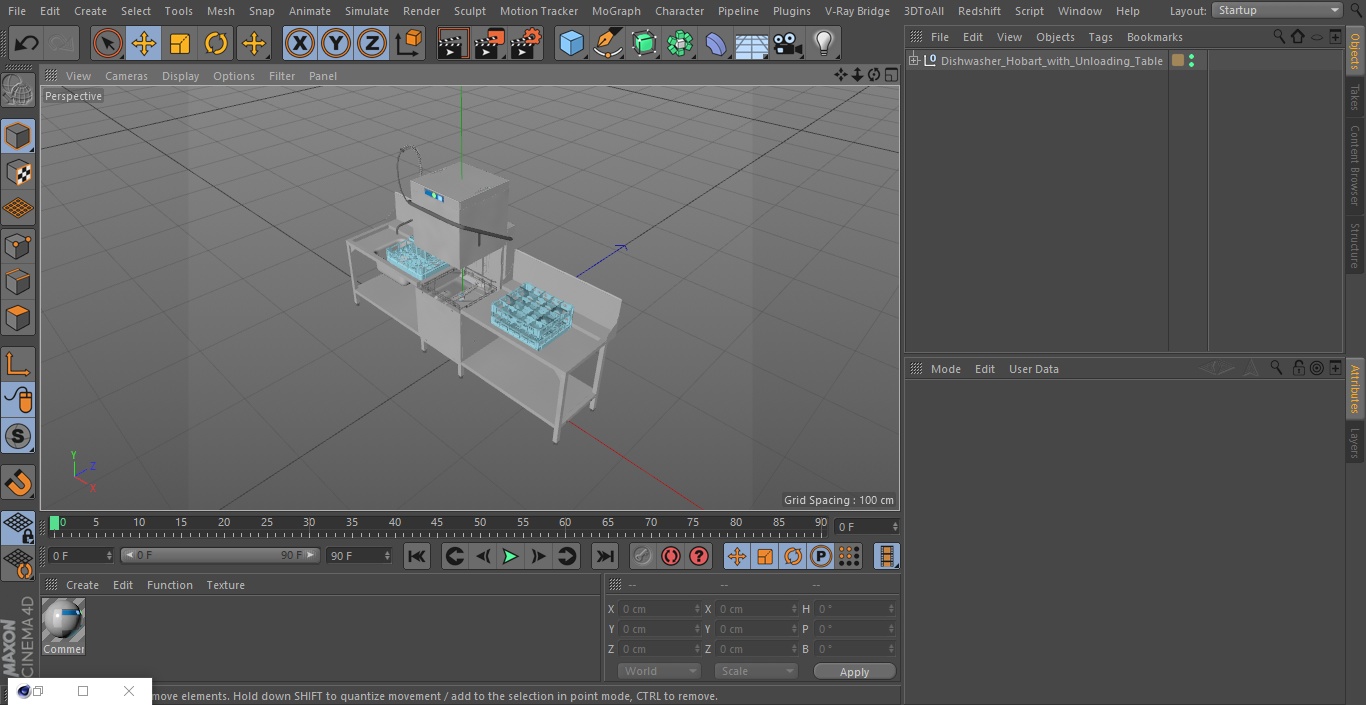The image size is (1366, 705).
Task: Click the current frame field 0 F
Action: 81,555
